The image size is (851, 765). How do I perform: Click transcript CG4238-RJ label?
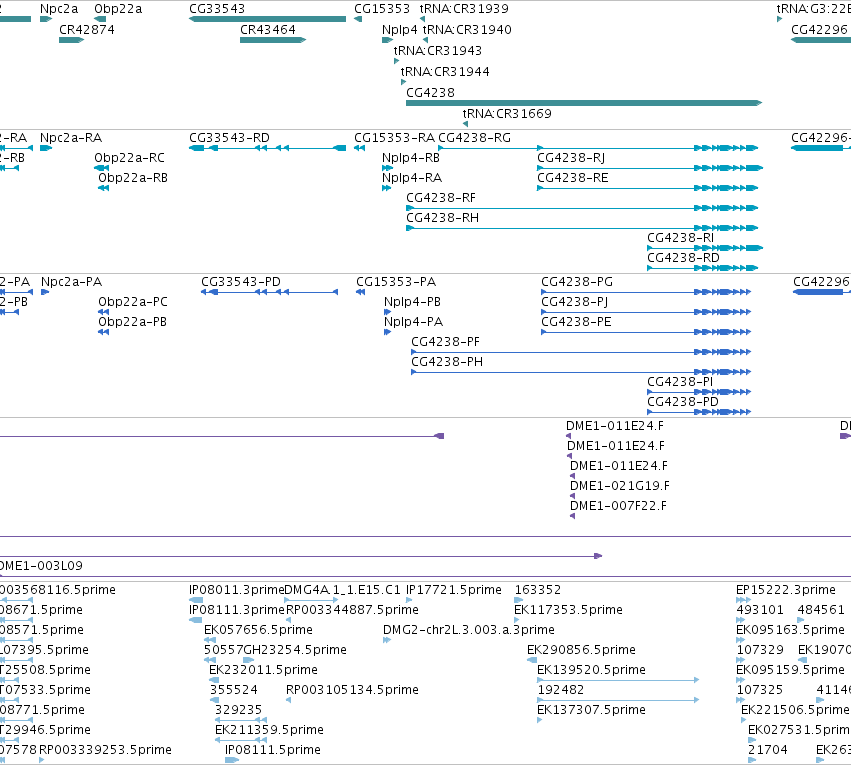tap(571, 158)
